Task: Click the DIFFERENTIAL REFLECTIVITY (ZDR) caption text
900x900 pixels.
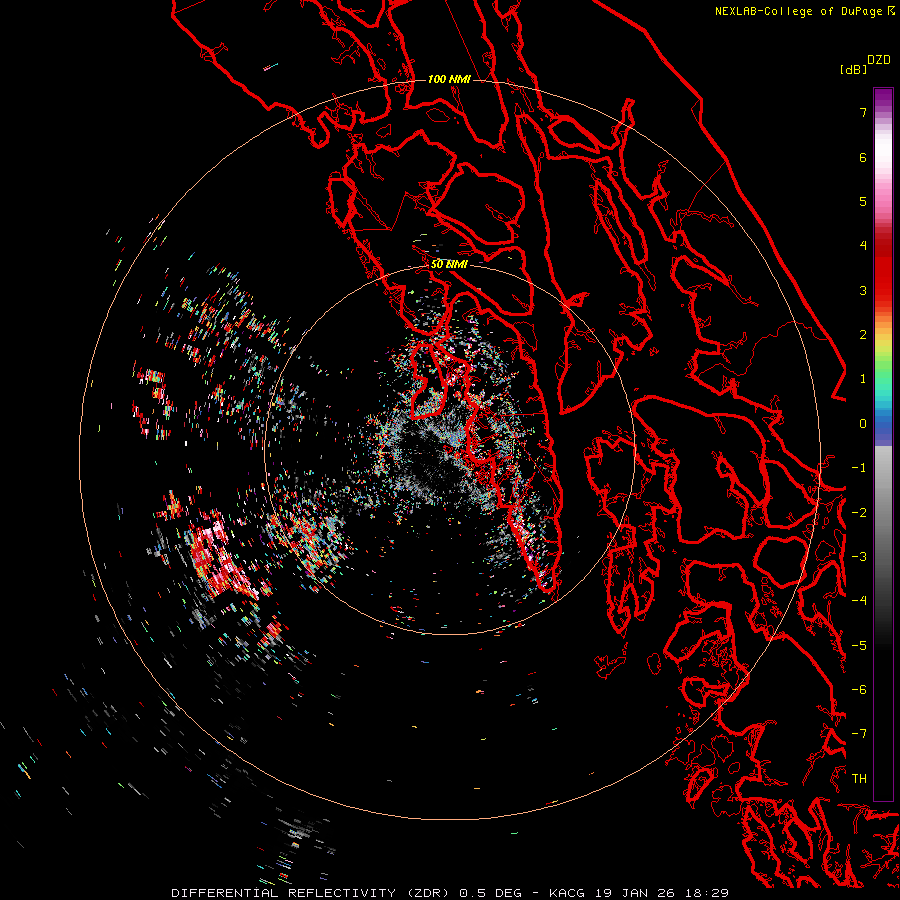Action: [312, 893]
